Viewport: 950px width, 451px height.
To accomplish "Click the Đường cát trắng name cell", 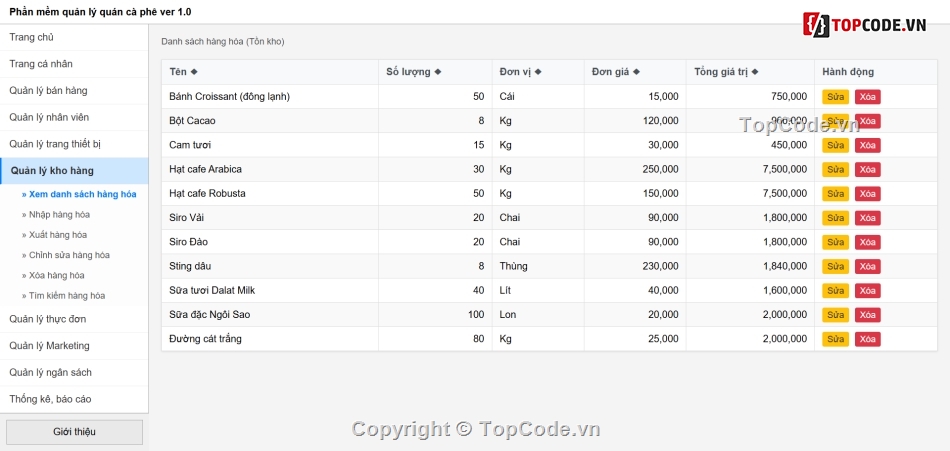I will click(x=270, y=339).
